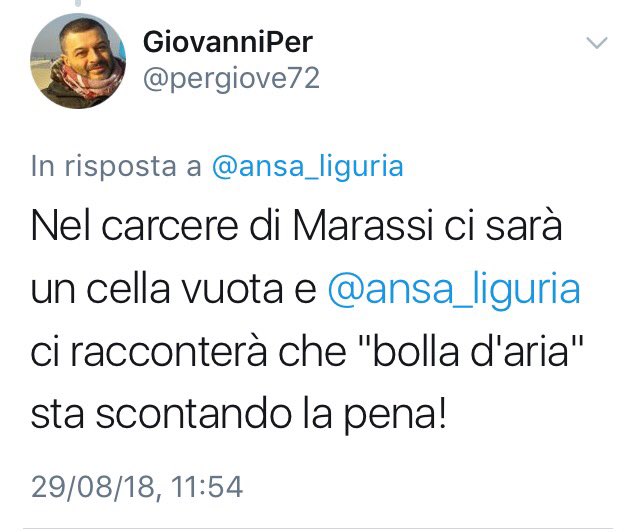Viewport: 638px width, 532px height.
Task: Open @ansa_liguria in the reply header
Action: coord(308,166)
